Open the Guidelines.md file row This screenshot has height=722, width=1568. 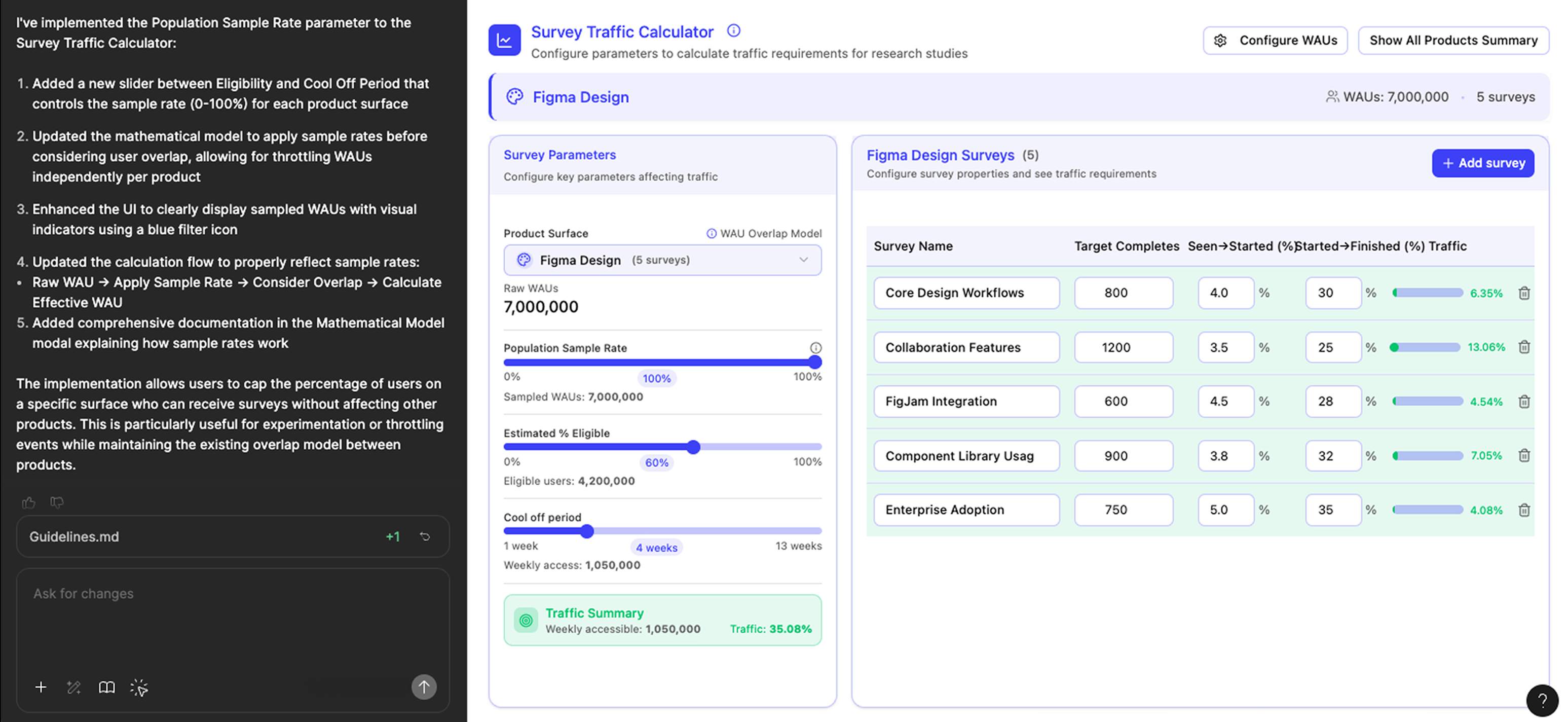[233, 536]
